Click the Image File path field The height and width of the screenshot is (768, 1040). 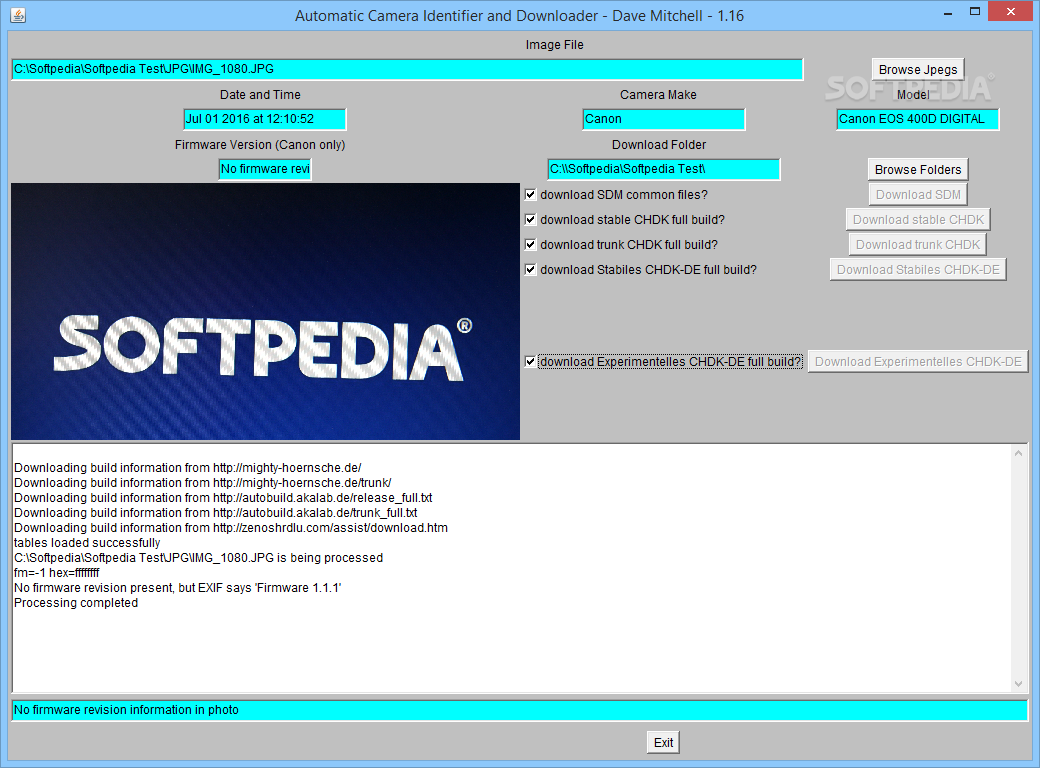click(x=407, y=69)
